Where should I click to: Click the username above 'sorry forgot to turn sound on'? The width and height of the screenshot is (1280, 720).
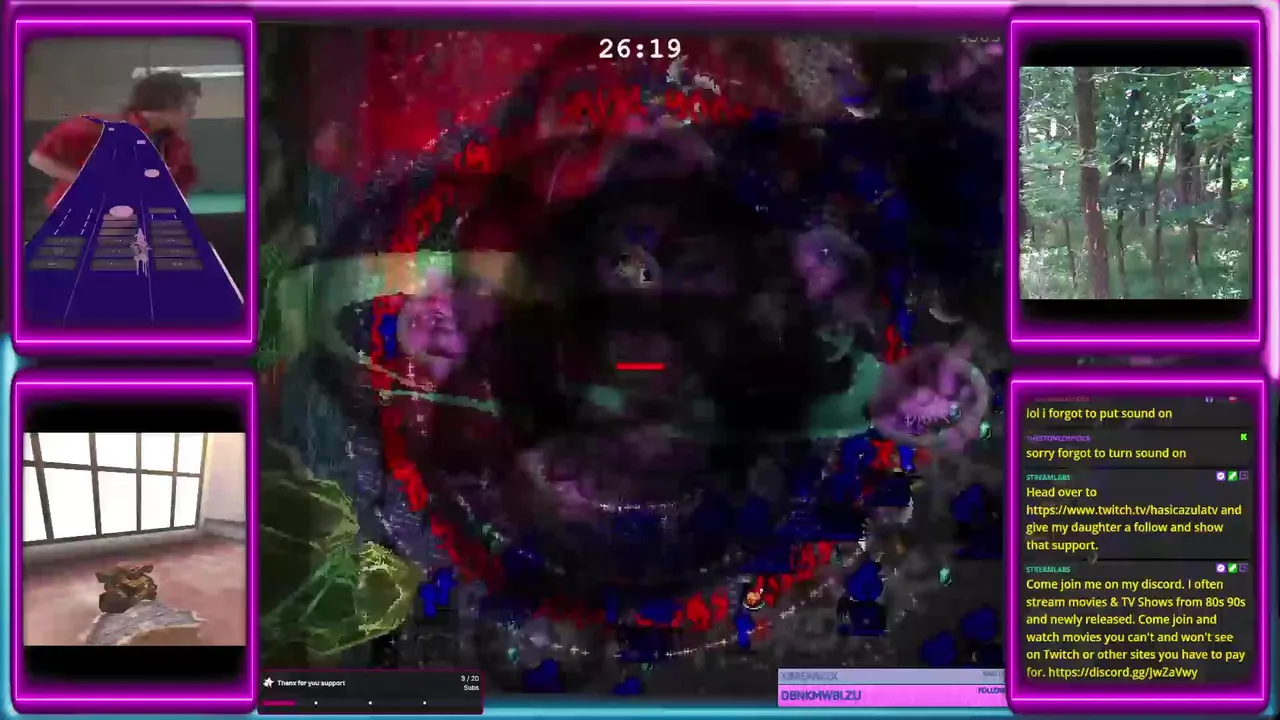tap(1058, 439)
